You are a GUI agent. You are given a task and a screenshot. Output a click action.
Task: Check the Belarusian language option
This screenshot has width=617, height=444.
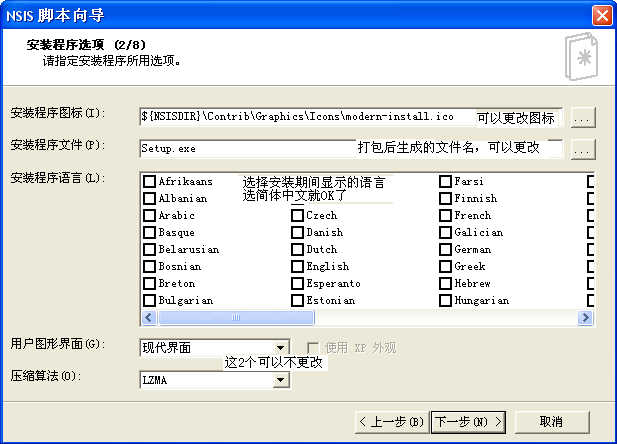pyautogui.click(x=149, y=250)
